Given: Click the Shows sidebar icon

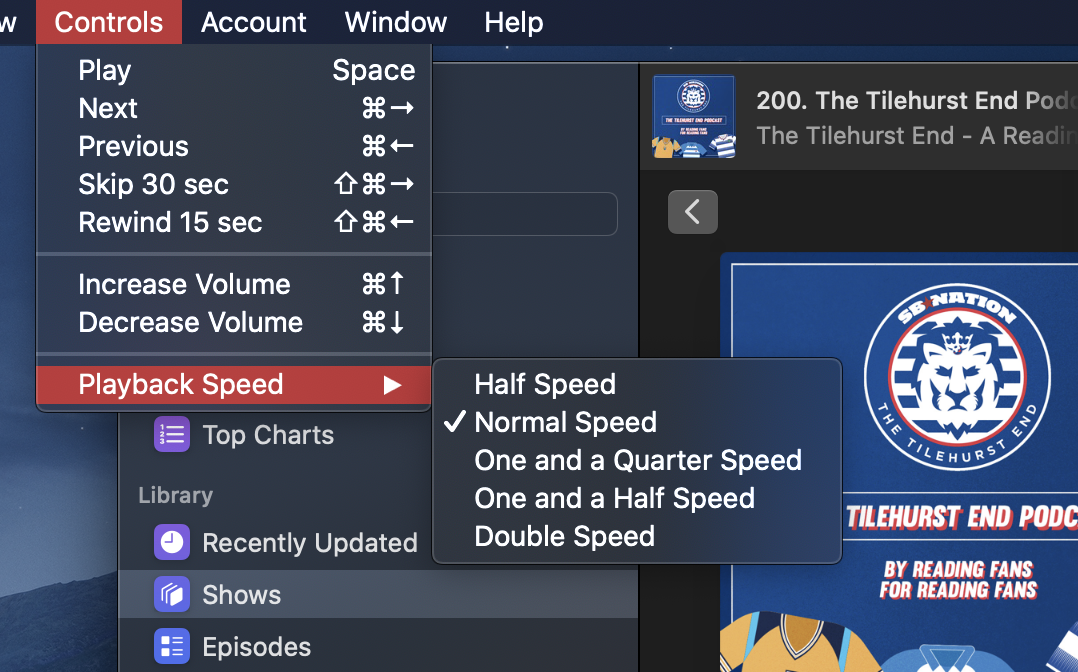Looking at the screenshot, I should [172, 594].
